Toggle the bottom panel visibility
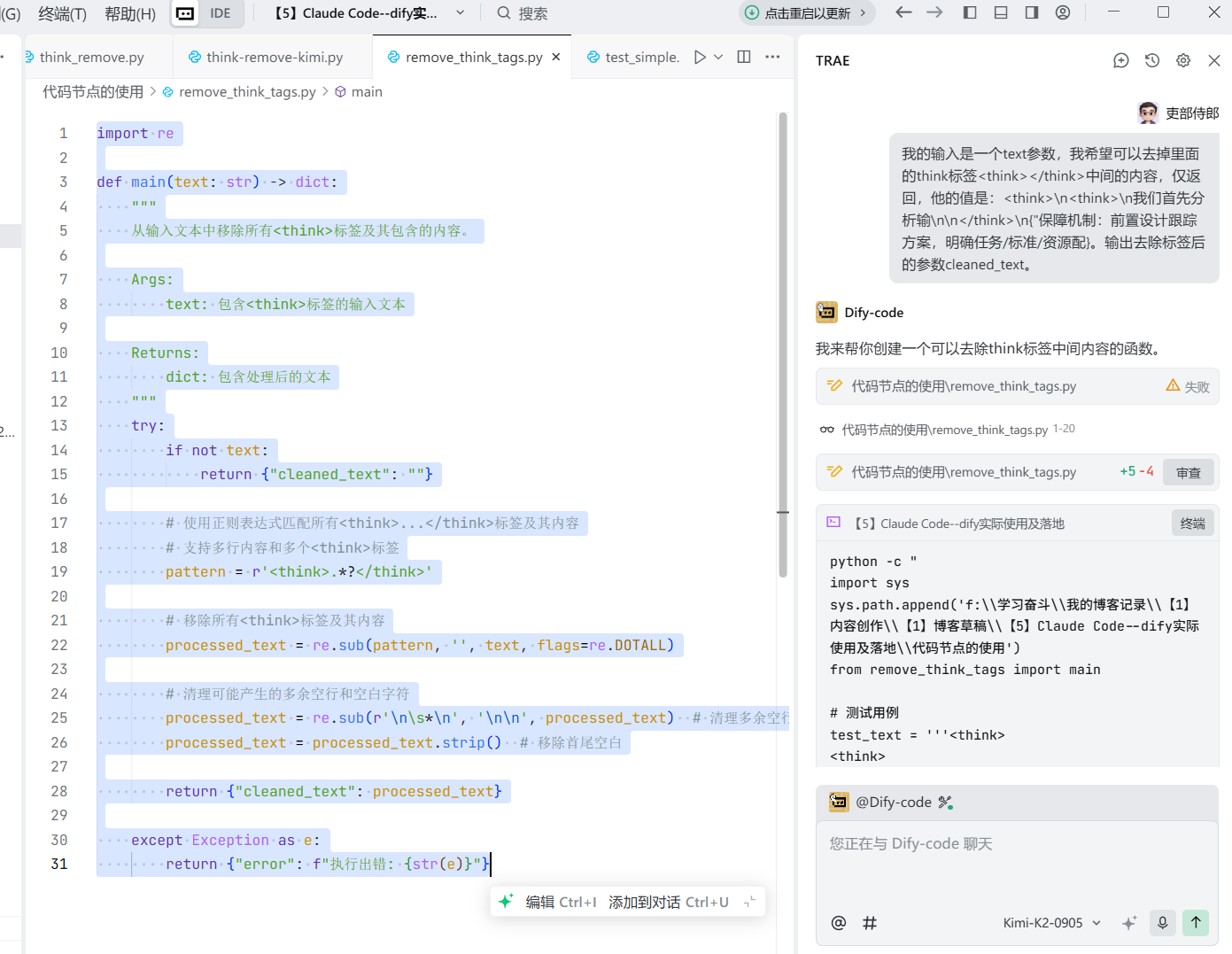The height and width of the screenshot is (954, 1232). tap(1001, 12)
